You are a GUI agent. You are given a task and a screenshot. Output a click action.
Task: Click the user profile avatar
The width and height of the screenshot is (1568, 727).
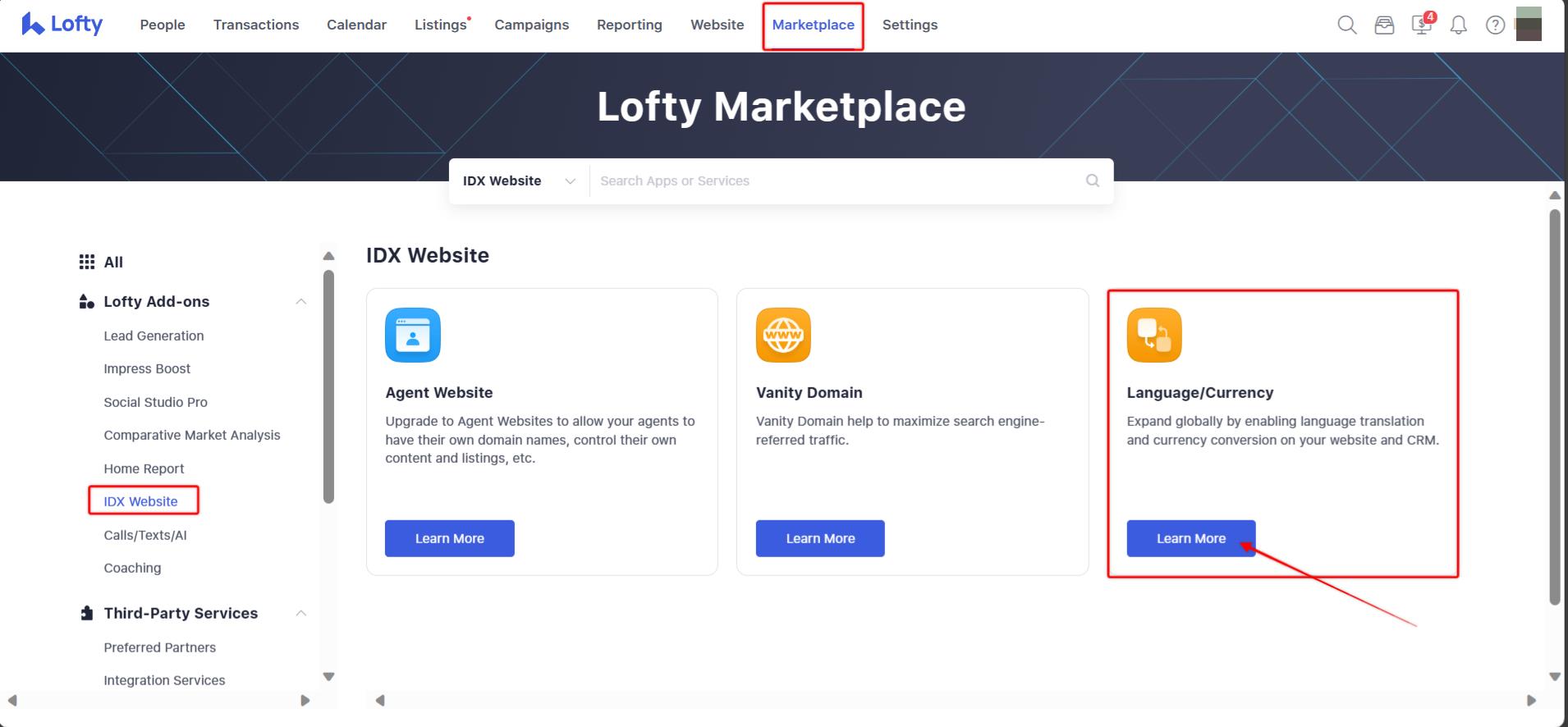[1529, 24]
